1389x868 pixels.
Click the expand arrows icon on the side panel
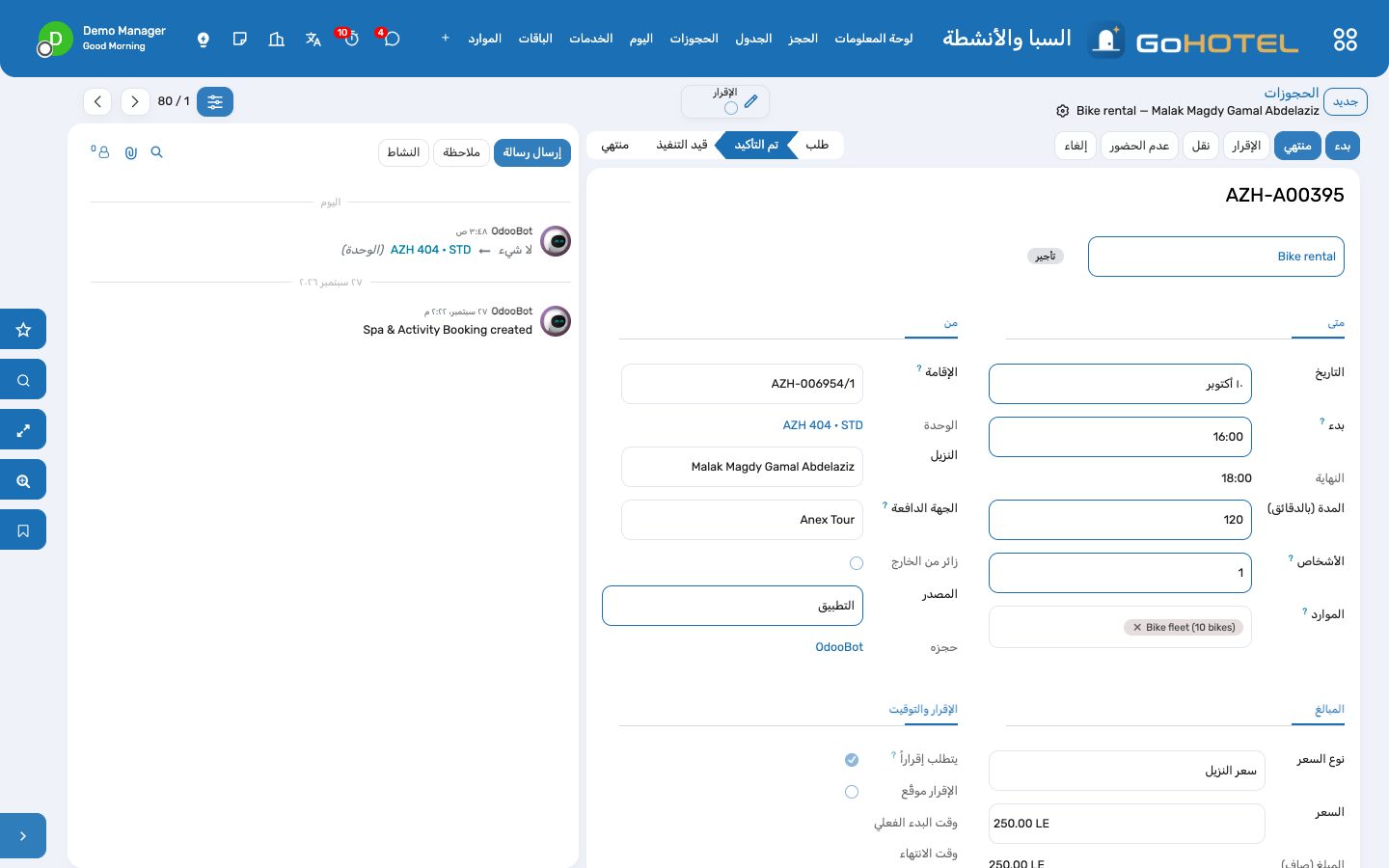(23, 429)
